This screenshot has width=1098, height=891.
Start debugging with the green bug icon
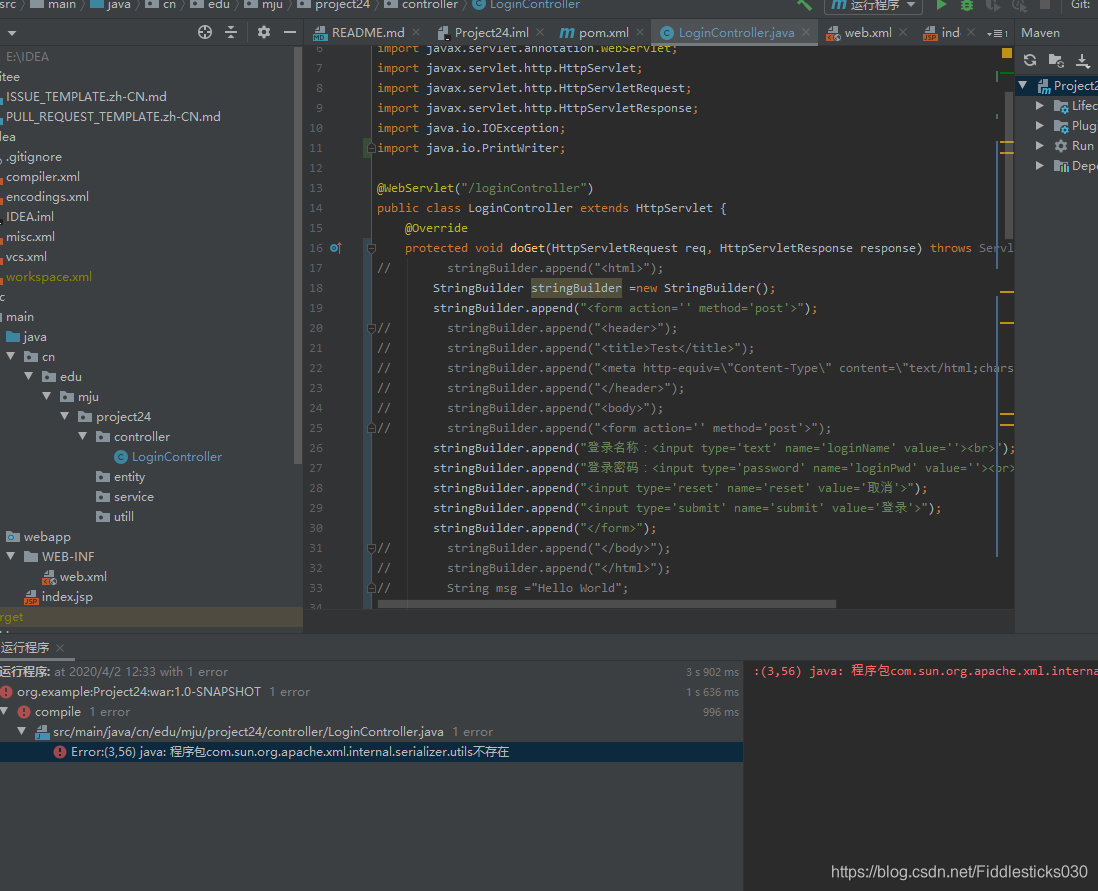coord(967,5)
